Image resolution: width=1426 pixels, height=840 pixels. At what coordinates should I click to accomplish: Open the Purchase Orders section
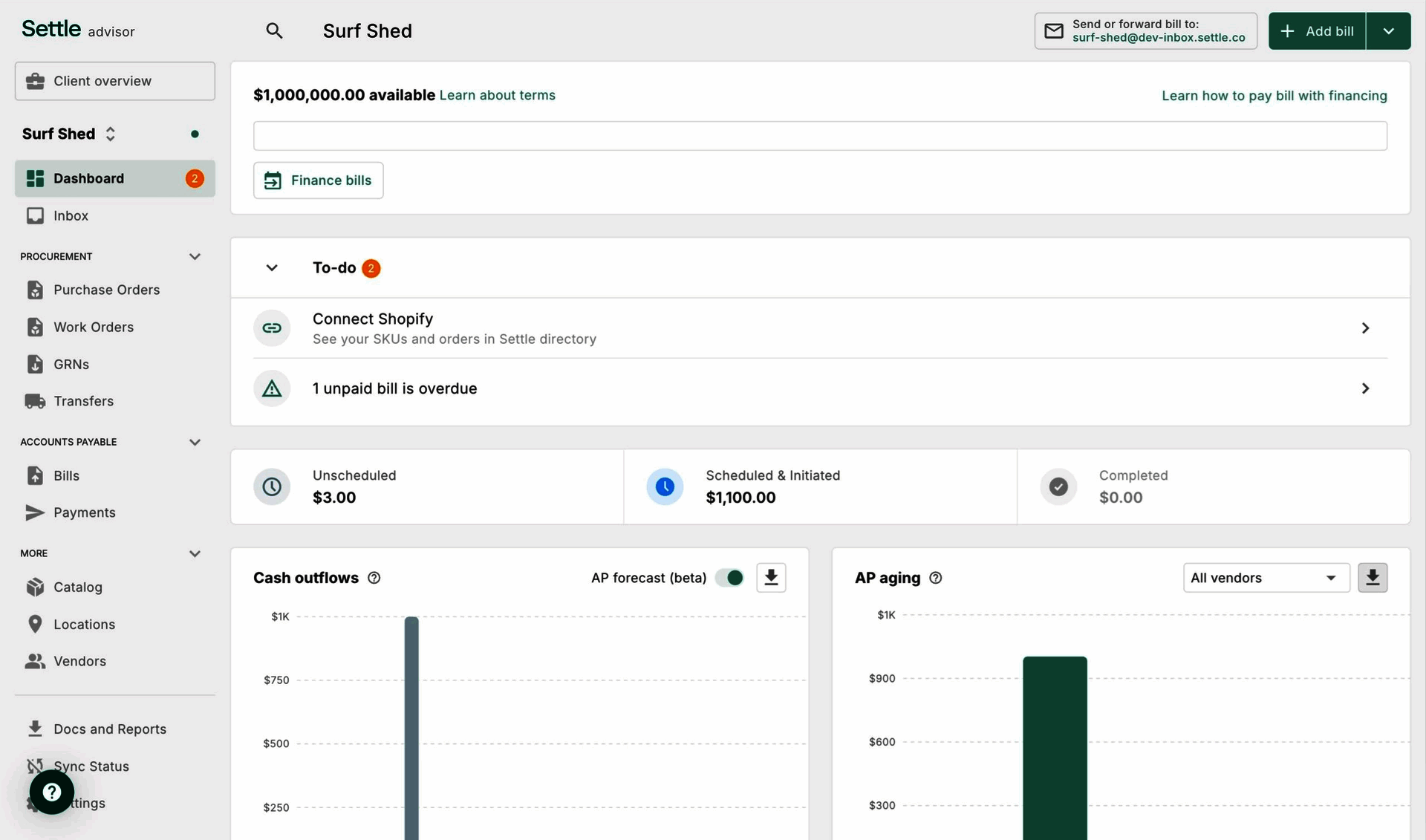click(x=106, y=290)
